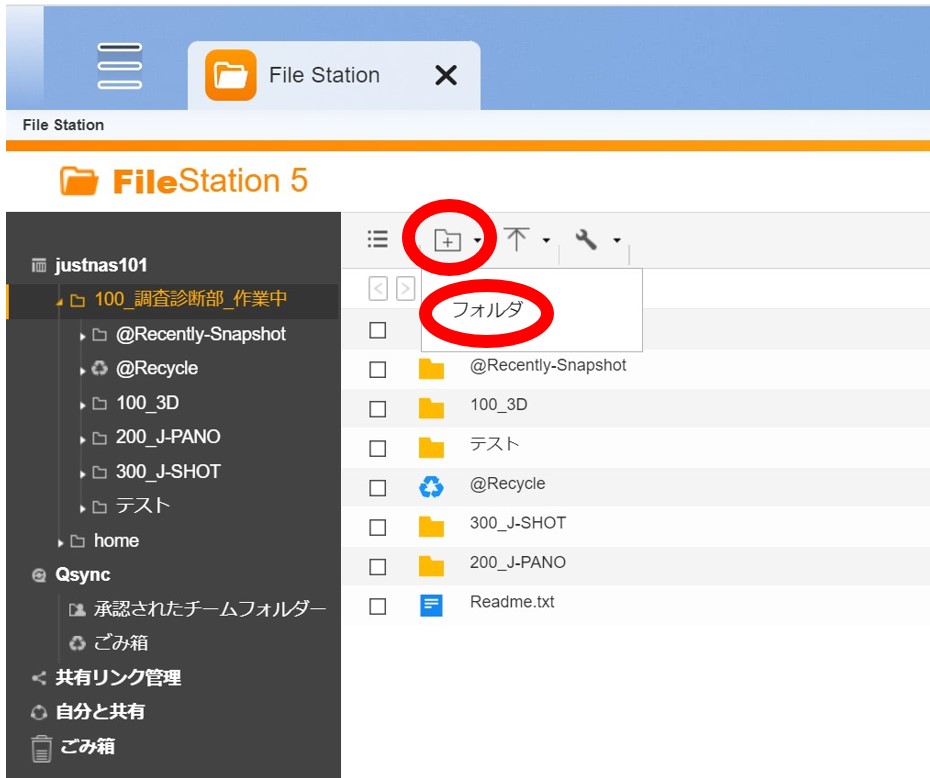Open the file name Readme.txt

[x=512, y=602]
